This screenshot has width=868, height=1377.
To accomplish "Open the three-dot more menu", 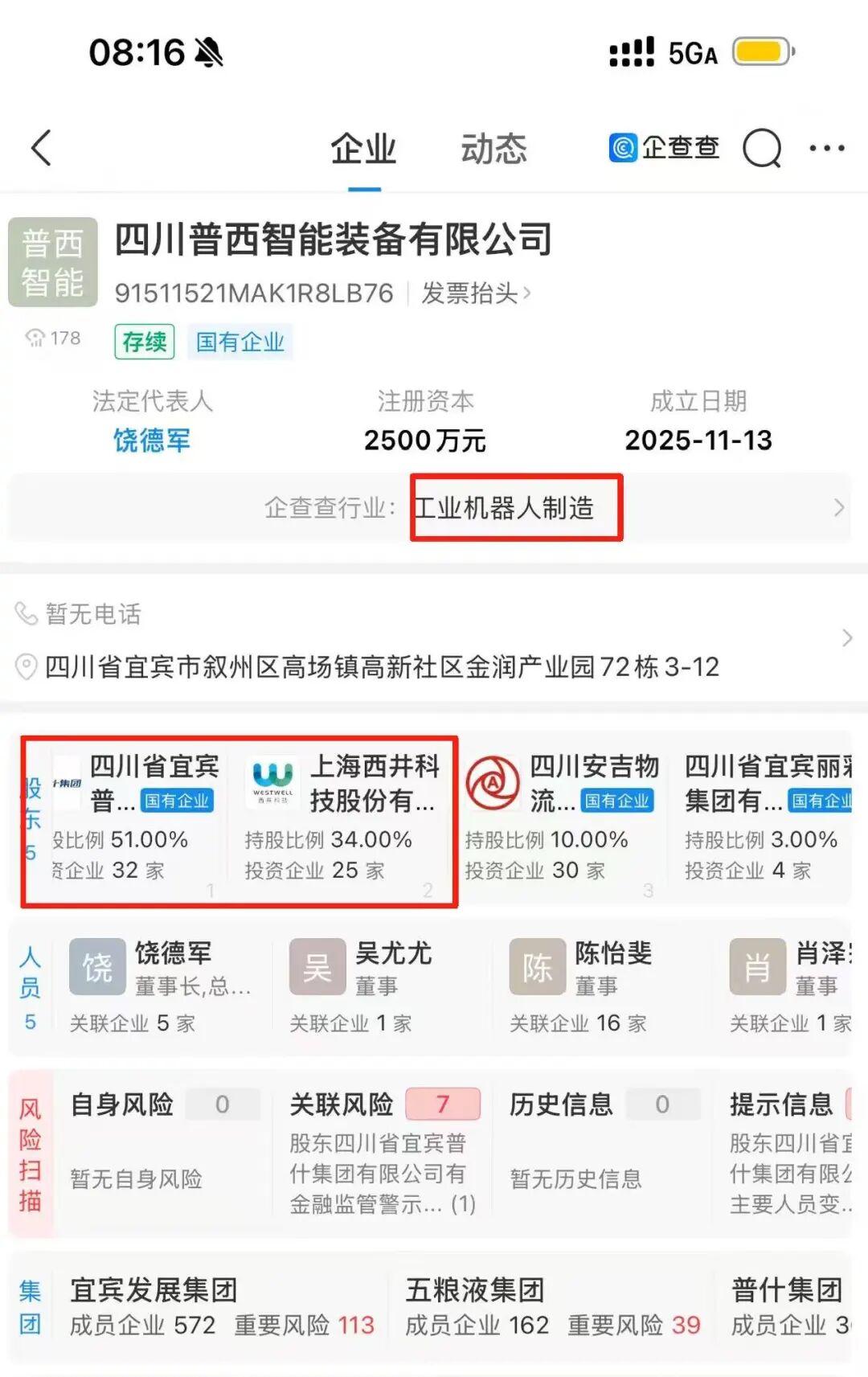I will pyautogui.click(x=826, y=148).
